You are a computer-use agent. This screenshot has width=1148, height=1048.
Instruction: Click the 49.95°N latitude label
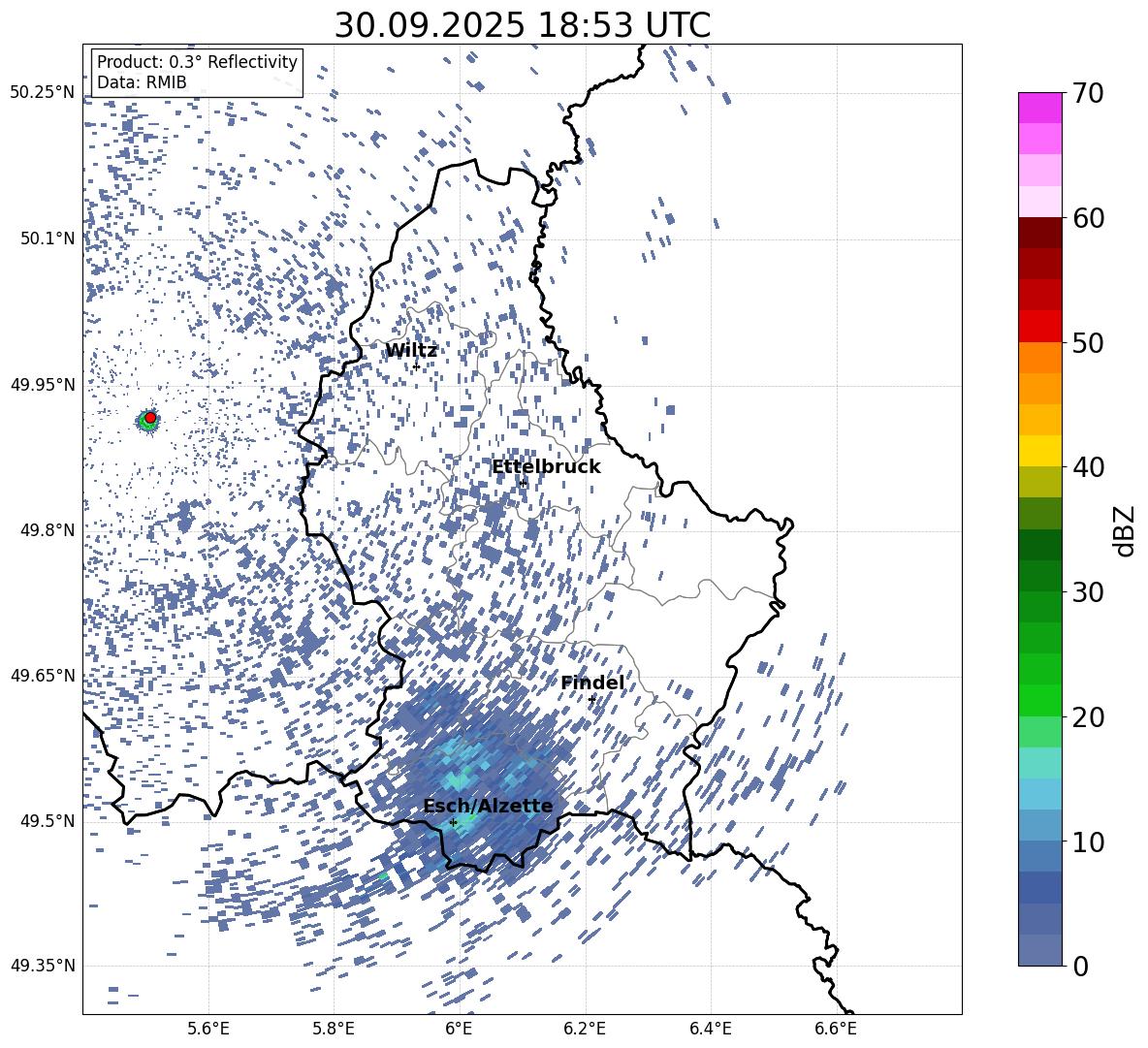(43, 384)
